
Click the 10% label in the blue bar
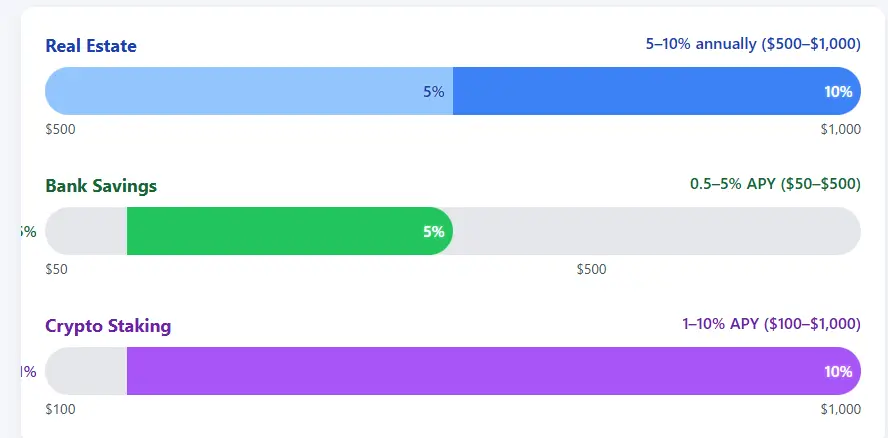(x=838, y=92)
